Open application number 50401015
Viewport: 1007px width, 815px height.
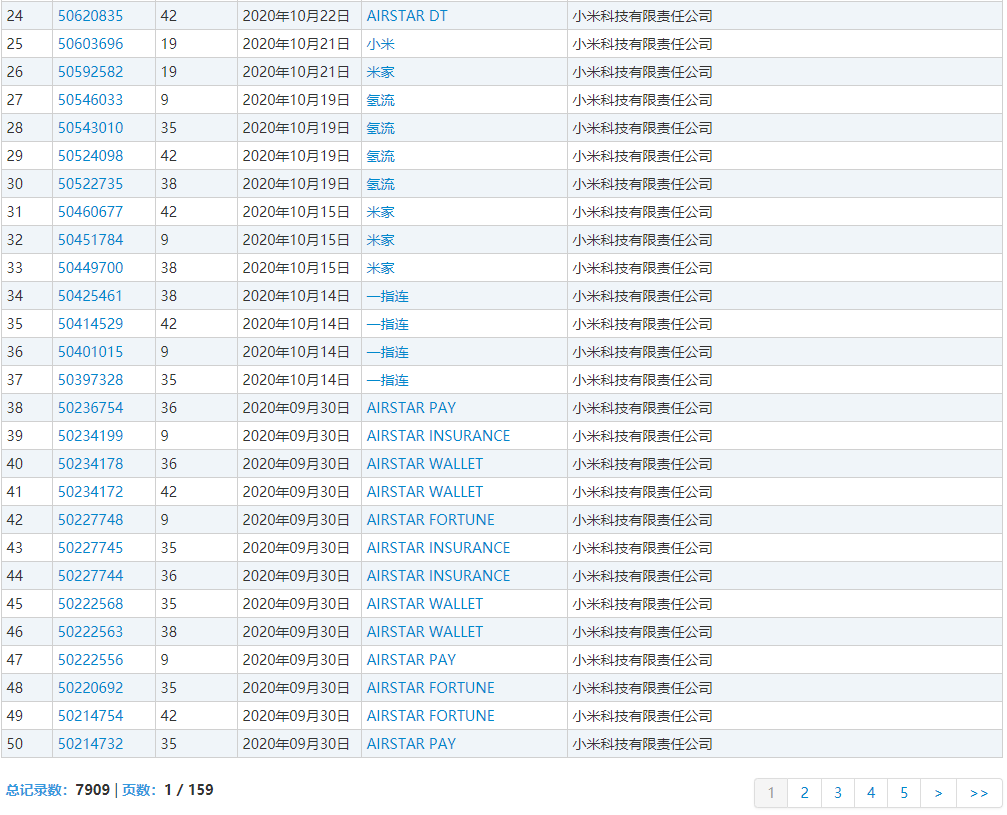(x=91, y=352)
